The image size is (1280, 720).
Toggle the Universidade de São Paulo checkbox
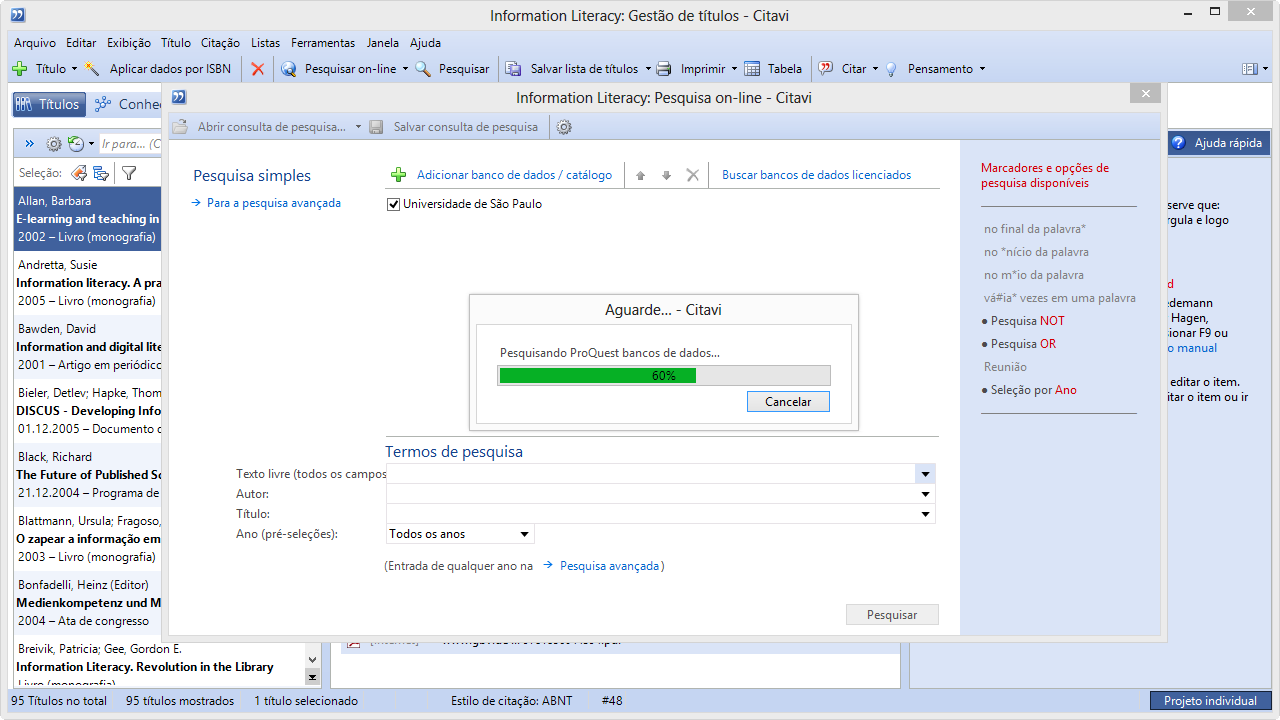point(393,204)
